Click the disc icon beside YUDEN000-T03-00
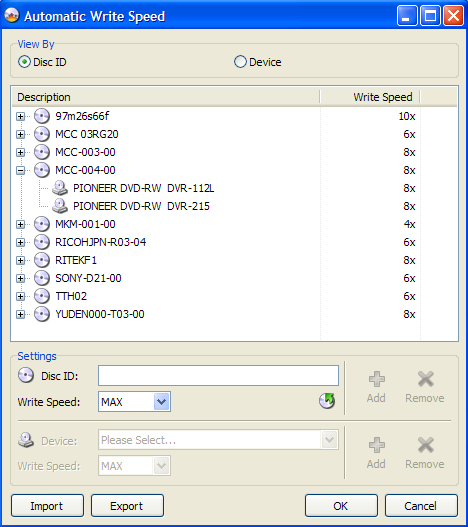Screen dimensions: 468x527 (x=42, y=314)
